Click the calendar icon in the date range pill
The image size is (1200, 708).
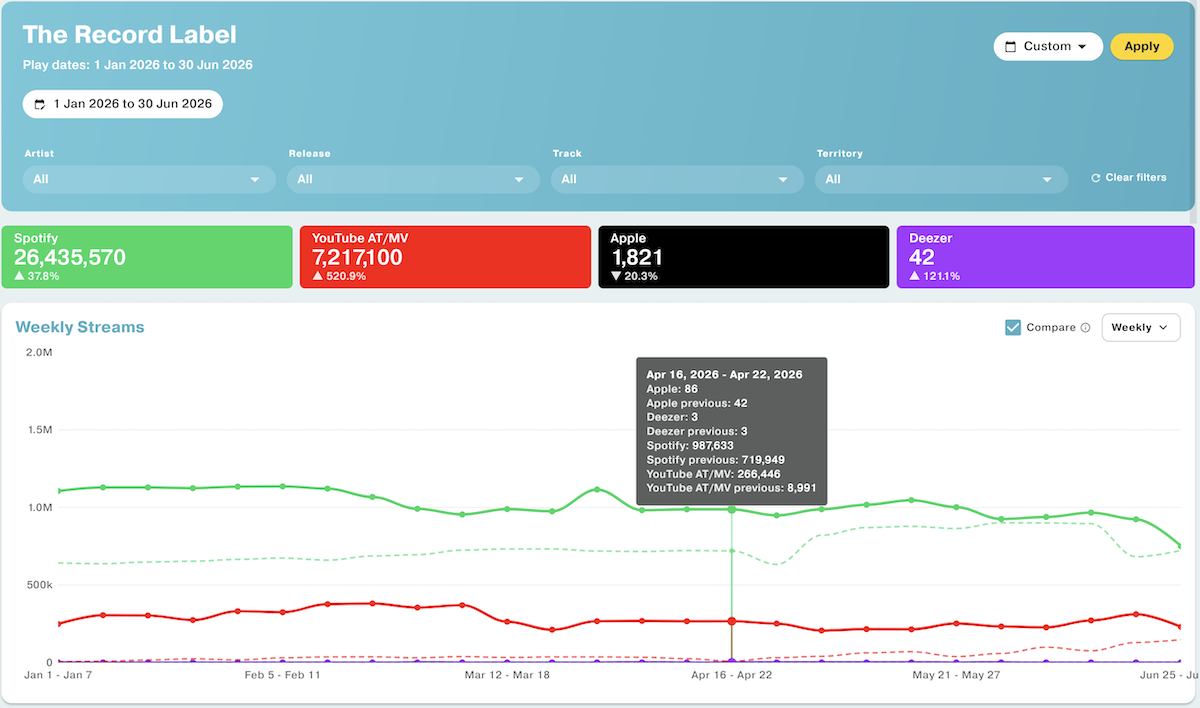point(40,104)
